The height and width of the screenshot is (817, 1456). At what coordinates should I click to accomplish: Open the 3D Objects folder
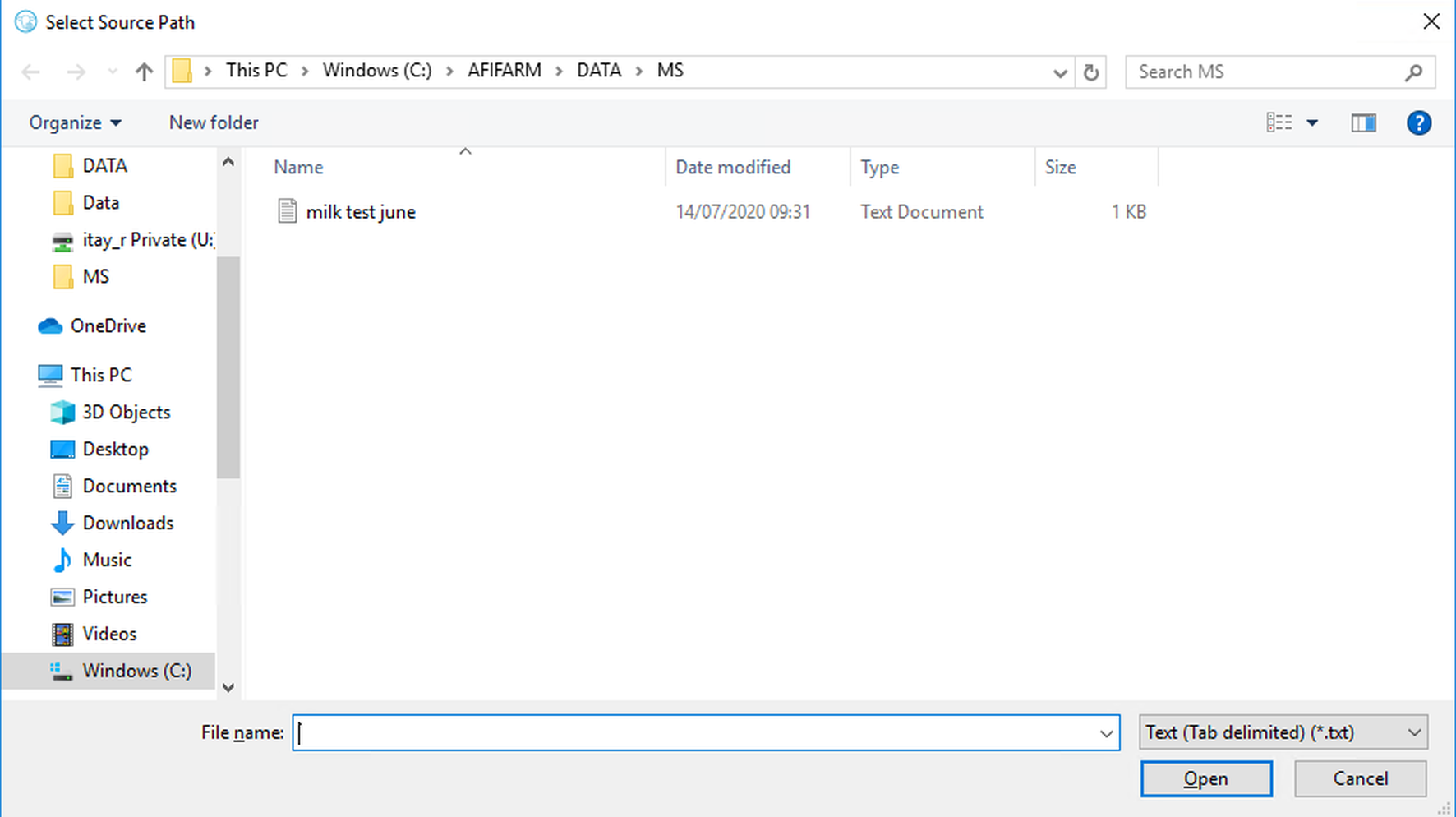coord(126,413)
